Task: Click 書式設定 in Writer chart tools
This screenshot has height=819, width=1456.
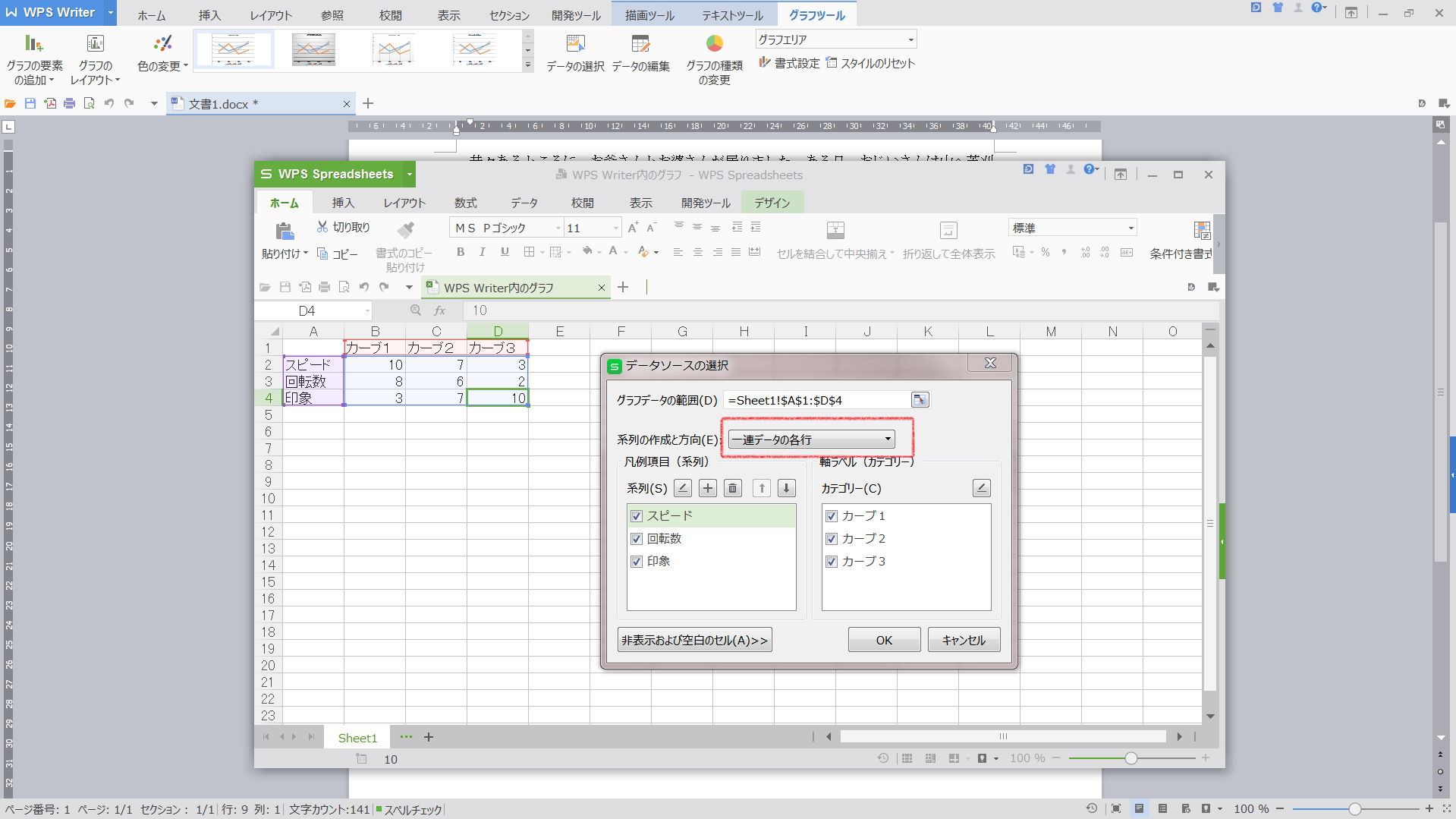Action: [x=789, y=63]
